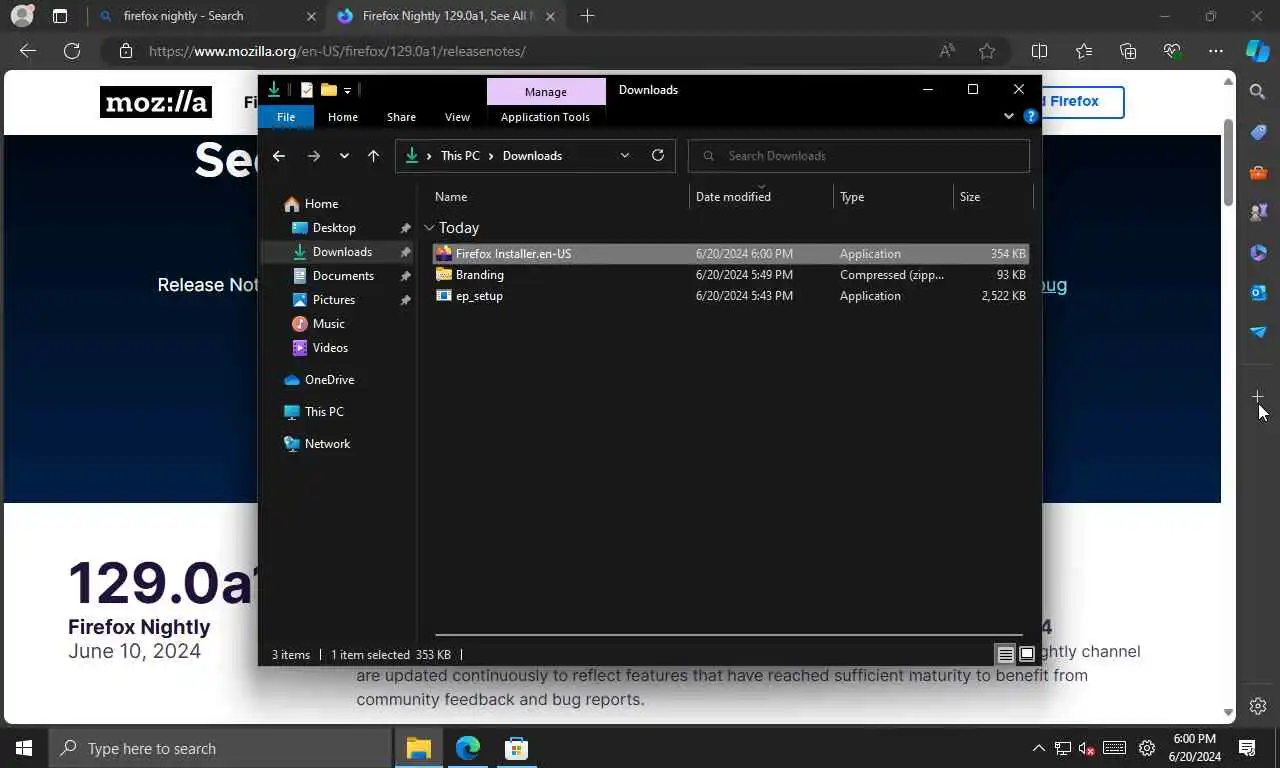Viewport: 1280px width, 768px height.
Task: Click the Edge address bar URL
Action: (x=337, y=51)
